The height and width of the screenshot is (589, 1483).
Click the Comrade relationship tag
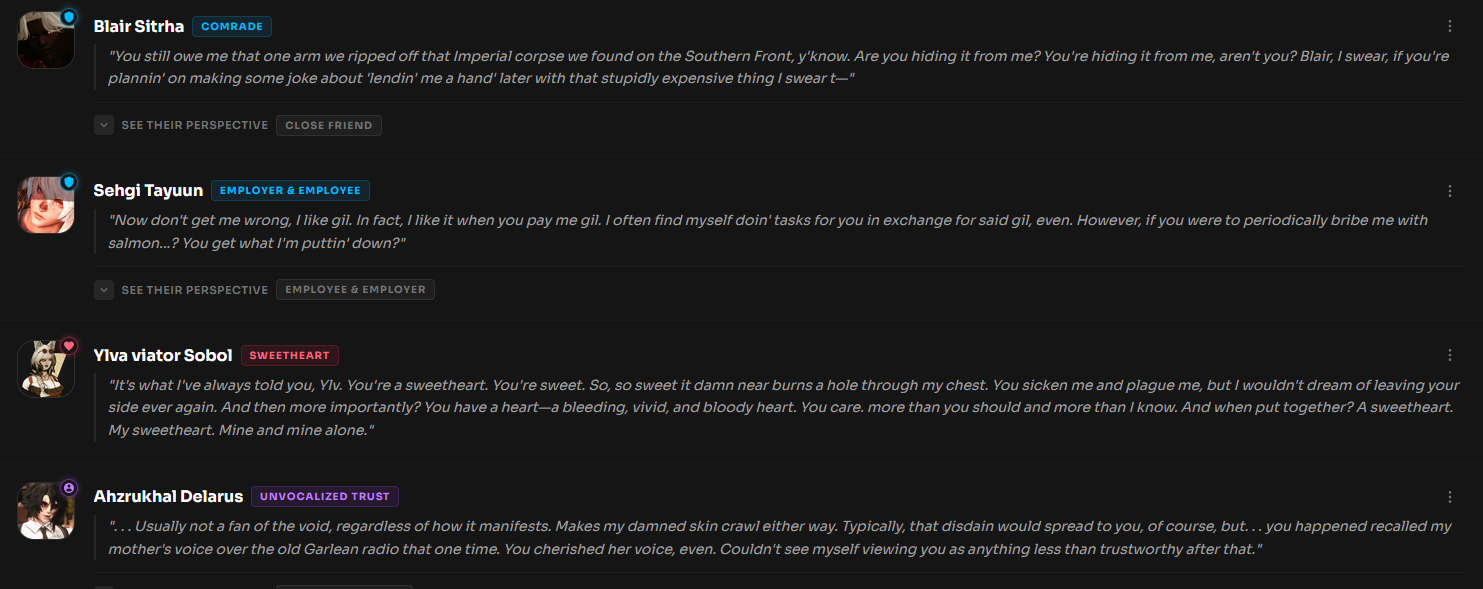tap(232, 27)
